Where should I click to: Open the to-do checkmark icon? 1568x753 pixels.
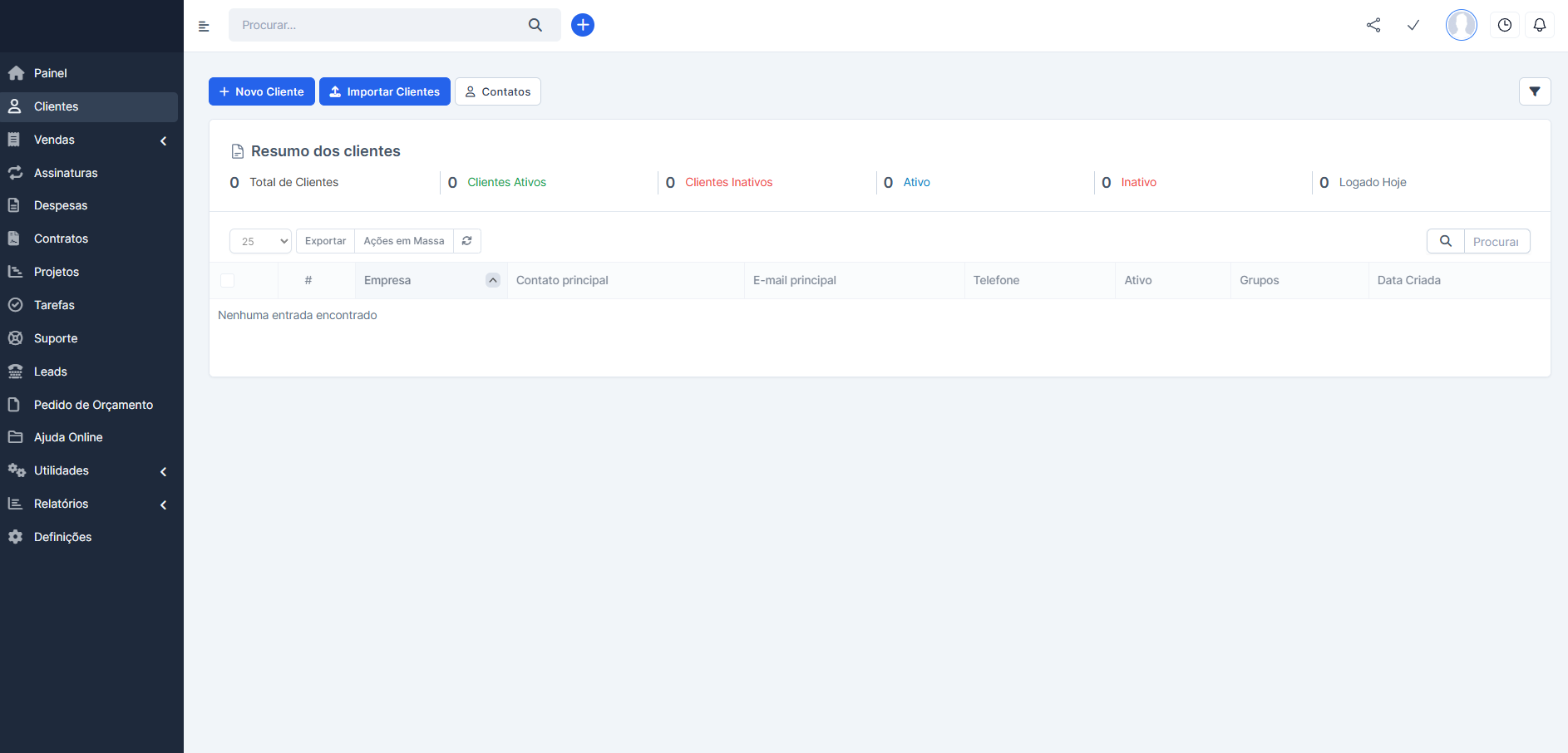[x=1413, y=25]
